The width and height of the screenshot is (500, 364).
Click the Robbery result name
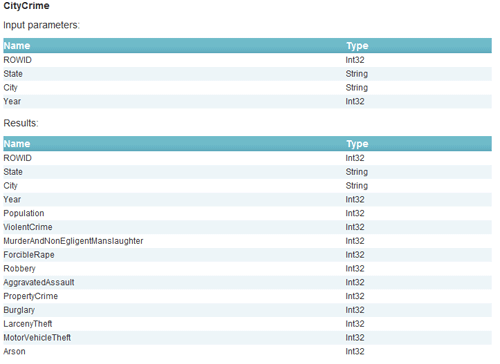(19, 269)
